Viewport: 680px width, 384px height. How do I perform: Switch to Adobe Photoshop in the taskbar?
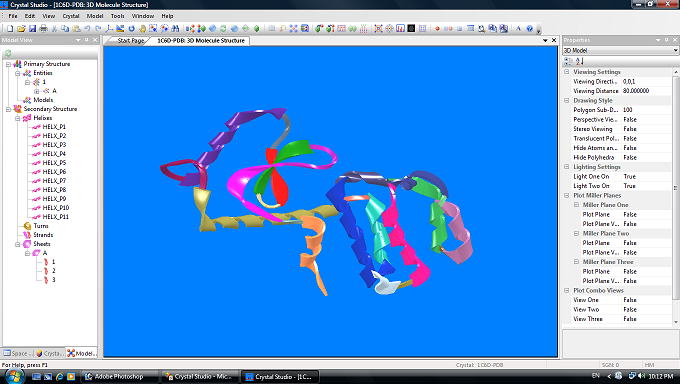pos(119,377)
